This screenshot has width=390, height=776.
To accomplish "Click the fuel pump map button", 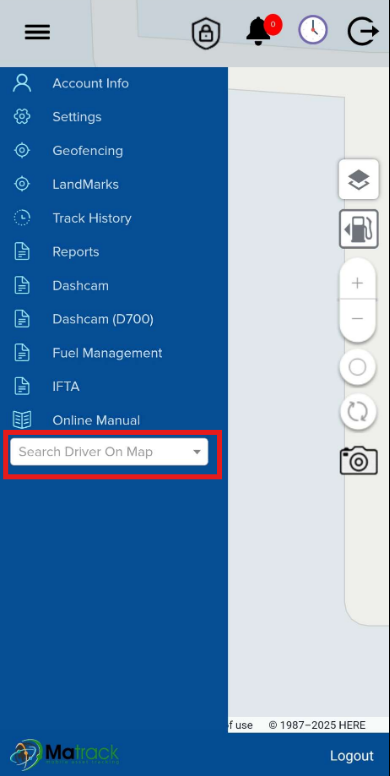I will [x=359, y=229].
